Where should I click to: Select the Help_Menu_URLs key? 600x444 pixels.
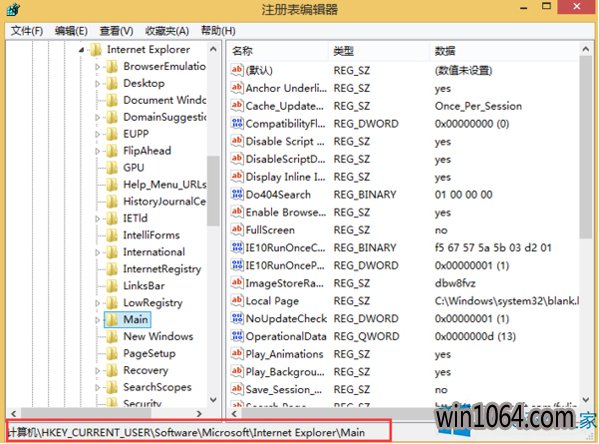(165, 184)
